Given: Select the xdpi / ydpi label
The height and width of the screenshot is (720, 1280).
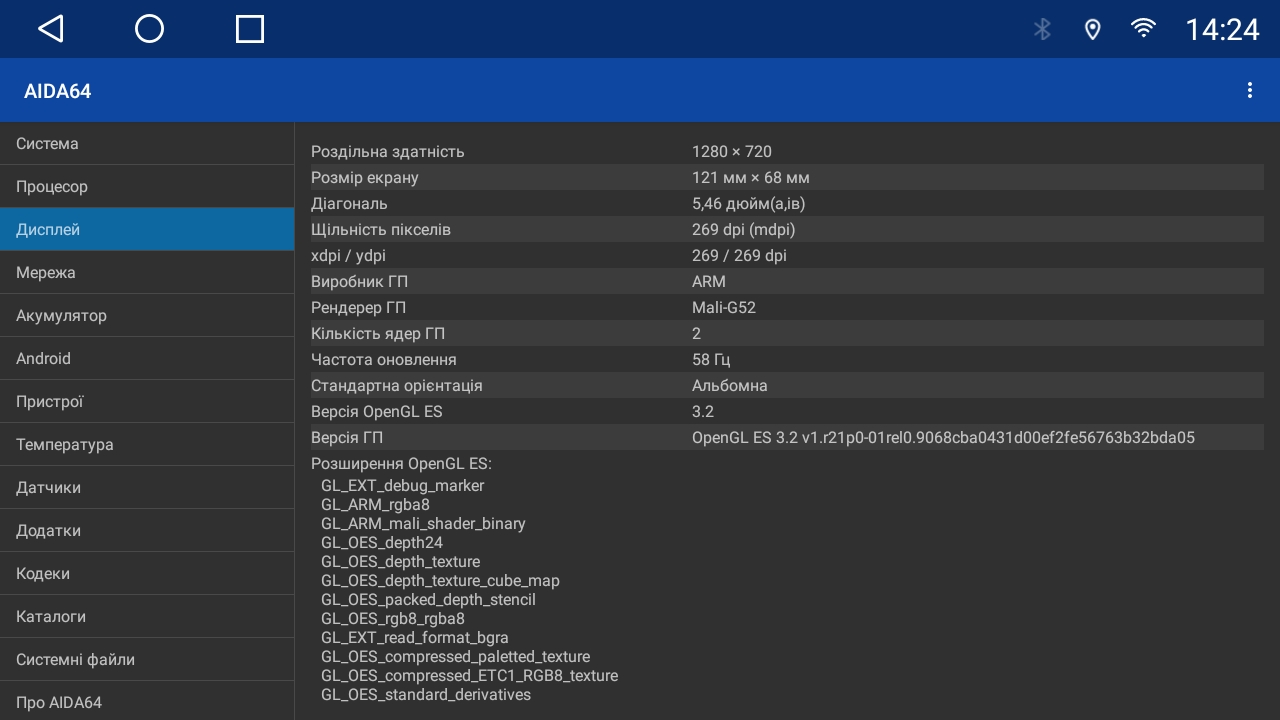Looking at the screenshot, I should (x=348, y=256).
